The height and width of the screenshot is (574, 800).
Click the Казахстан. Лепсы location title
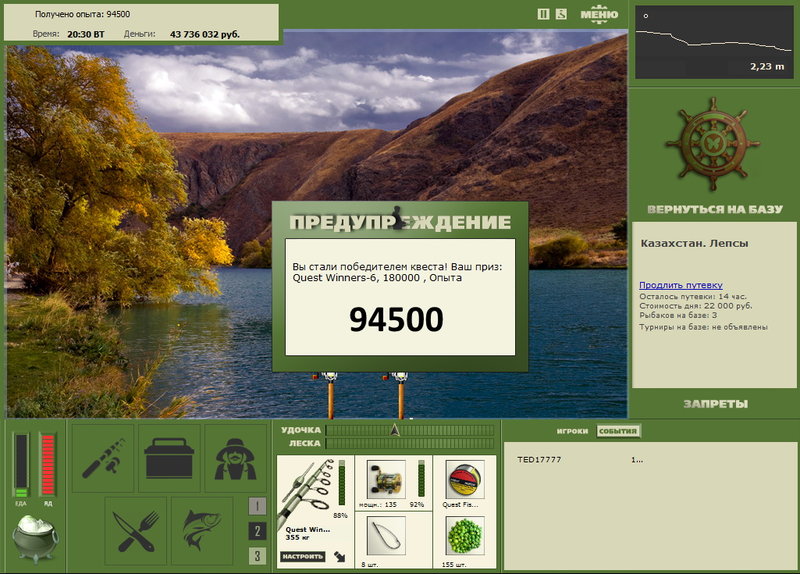point(694,243)
